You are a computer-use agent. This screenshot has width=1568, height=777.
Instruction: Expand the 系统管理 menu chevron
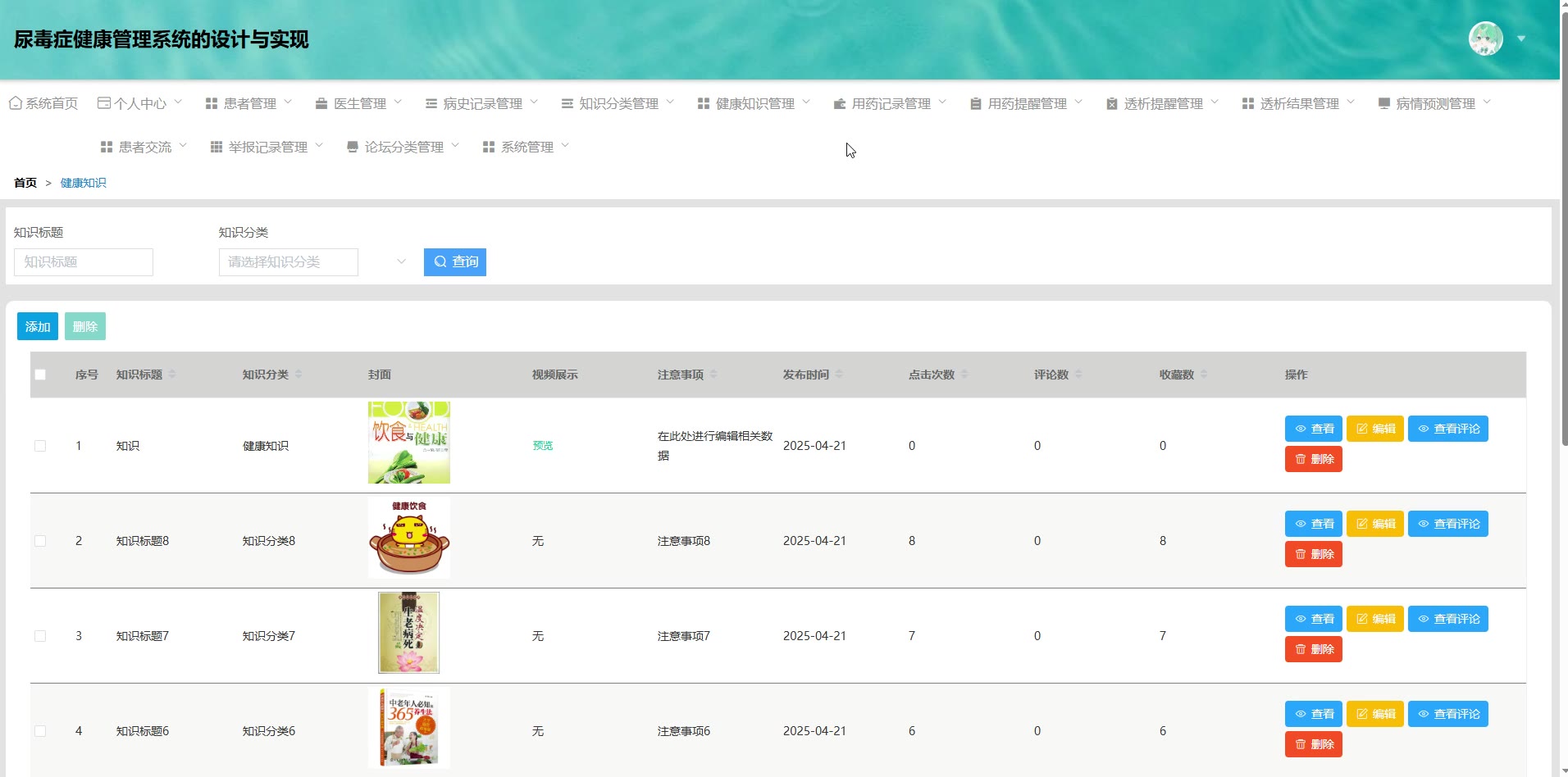point(565,146)
